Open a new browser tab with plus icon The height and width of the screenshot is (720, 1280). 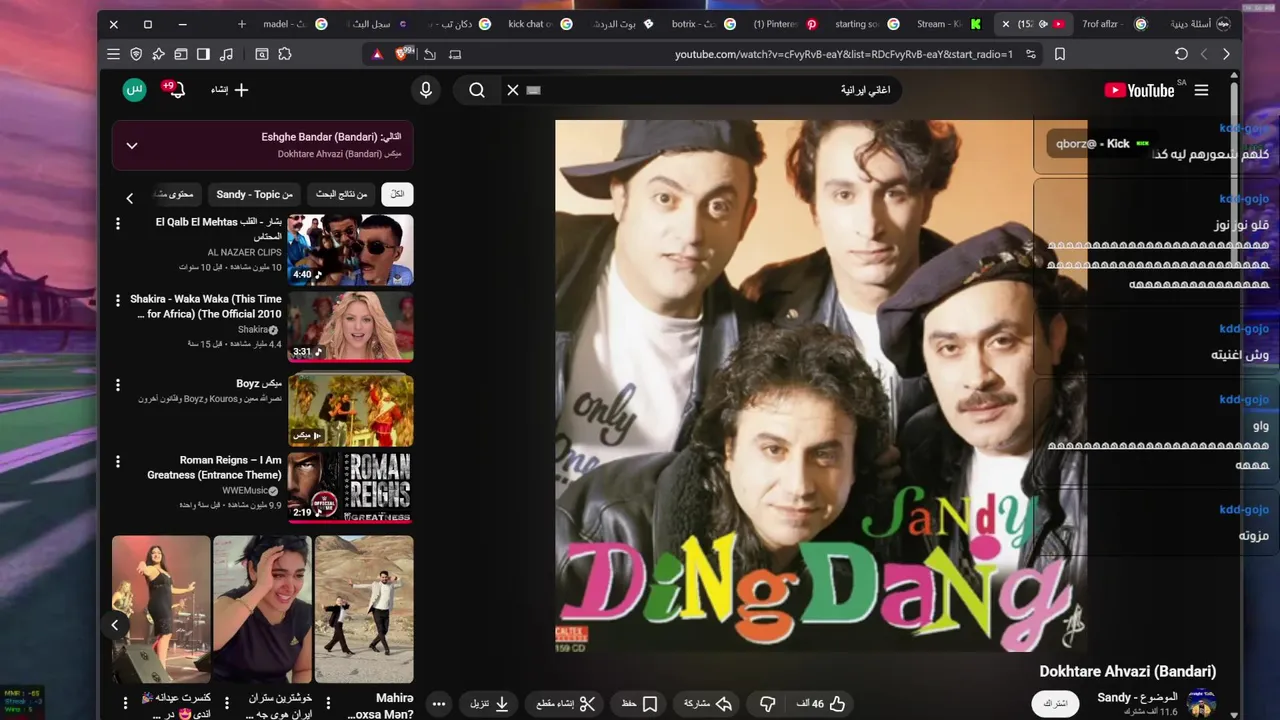(x=242, y=24)
